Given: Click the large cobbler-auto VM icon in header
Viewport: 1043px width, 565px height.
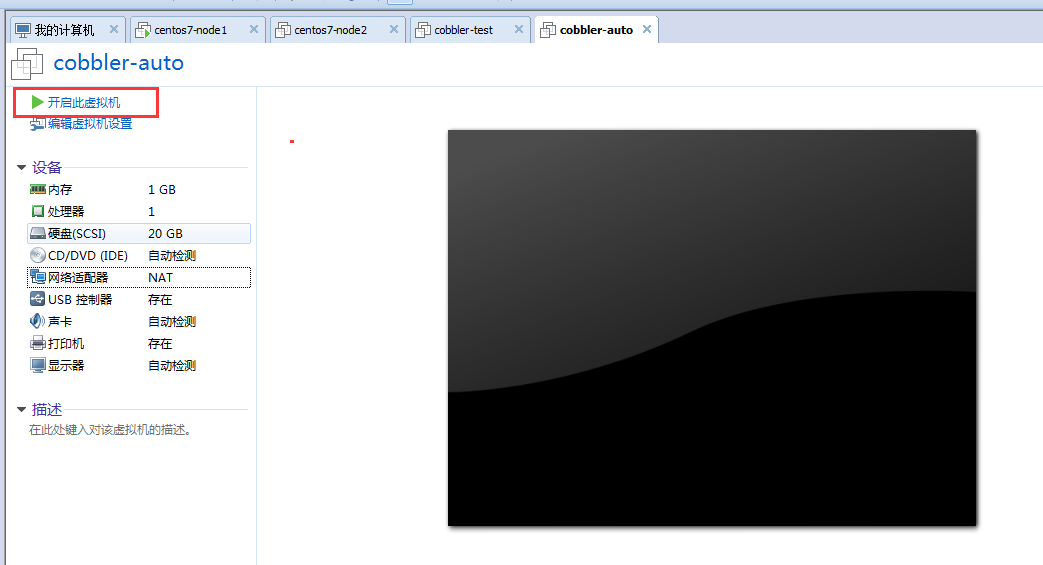Looking at the screenshot, I should 27,63.
